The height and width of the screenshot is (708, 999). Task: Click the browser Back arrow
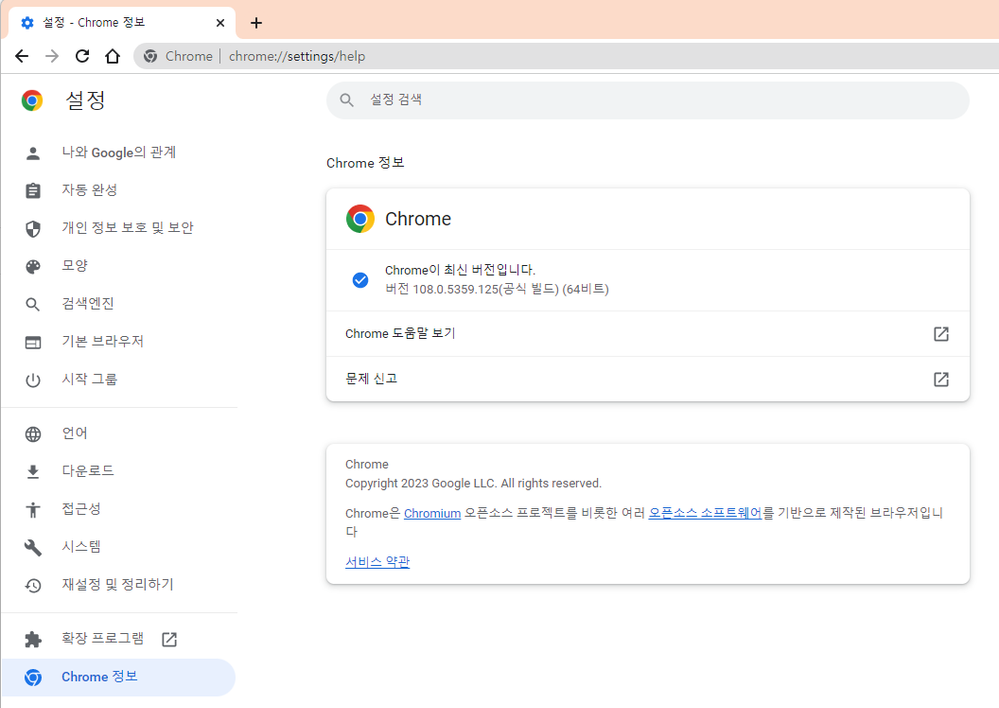tap(22, 56)
